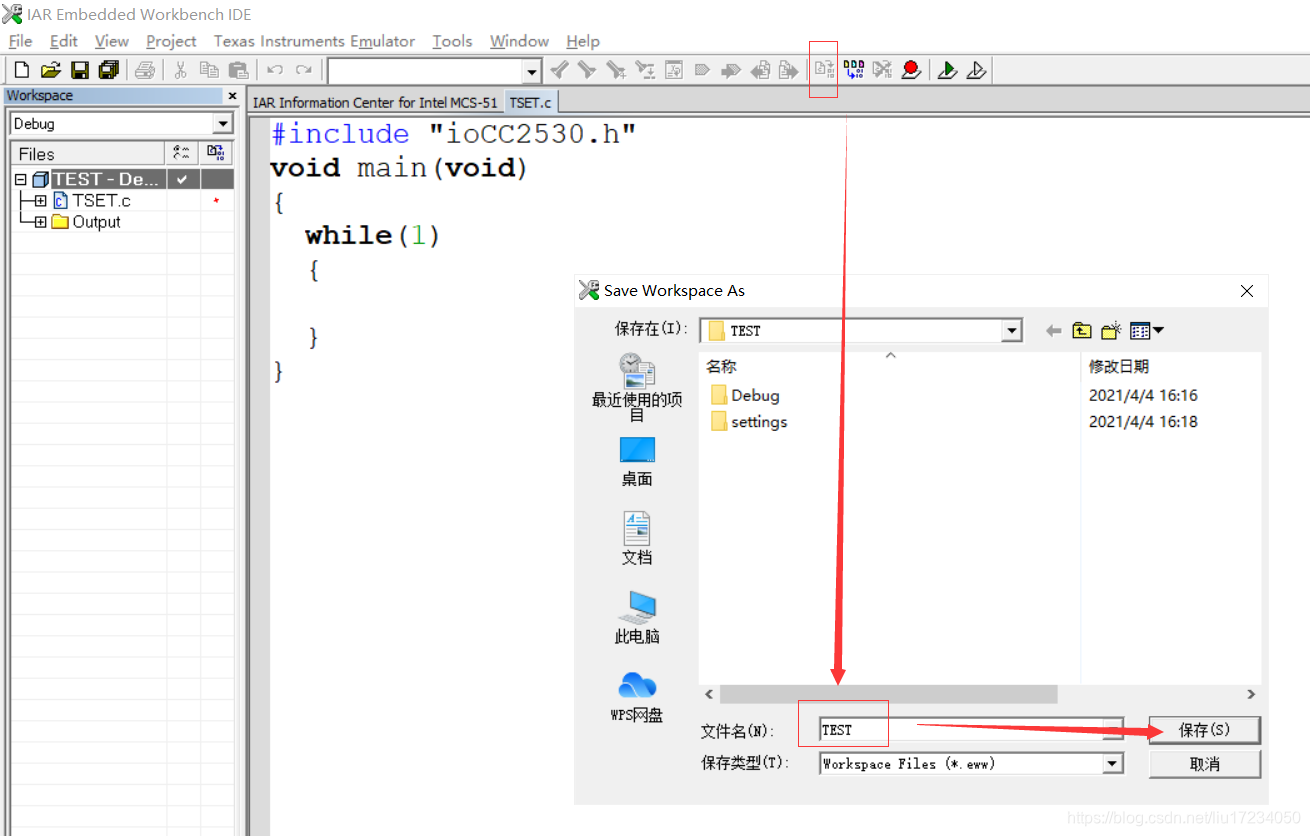Image resolution: width=1310 pixels, height=836 pixels.
Task: Select the settings folder in list
Action: tap(749, 422)
